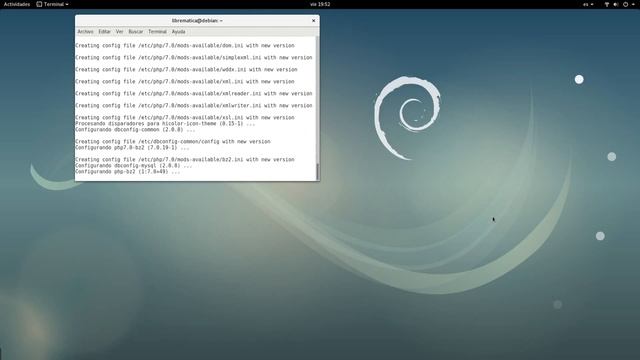The width and height of the screenshot is (640, 360).
Task: Click the line creating xmlwriter.ini config file
Action: [193, 106]
